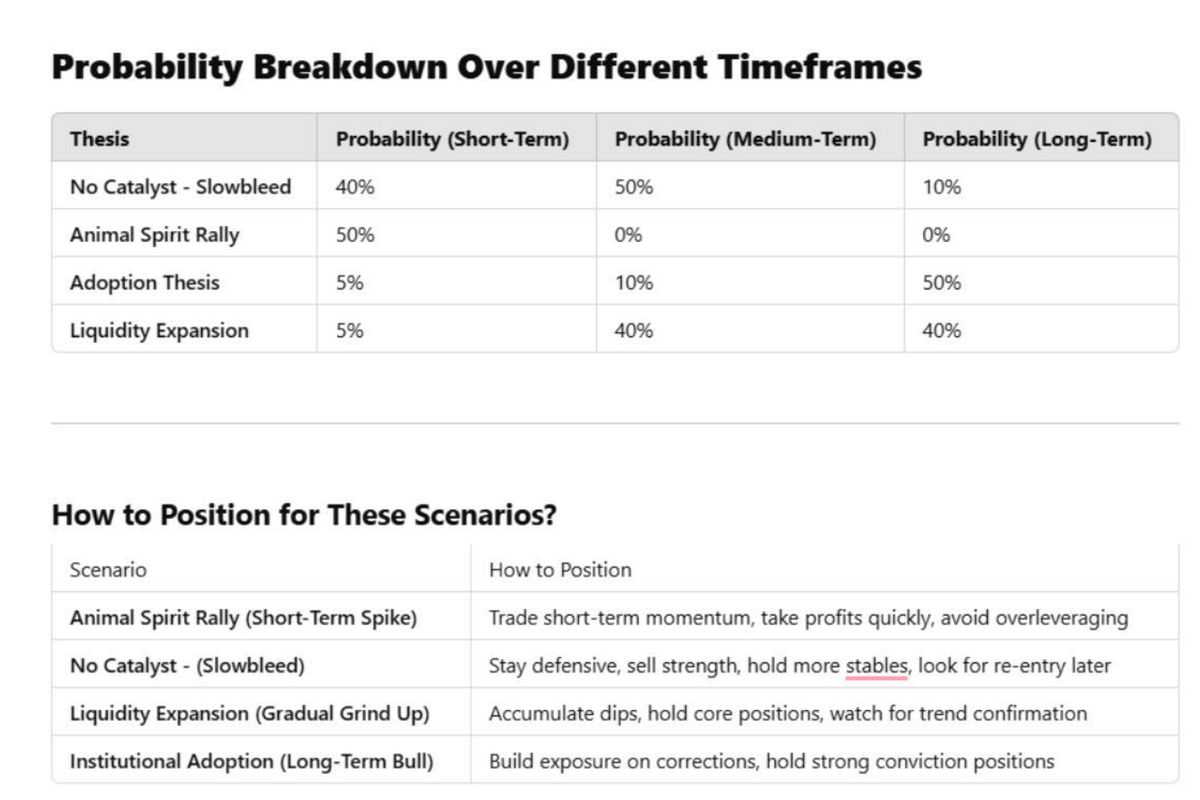Viewport: 1200px width, 800px height.
Task: Select the 'Probability (Long-Term)' column header
Action: [1037, 139]
